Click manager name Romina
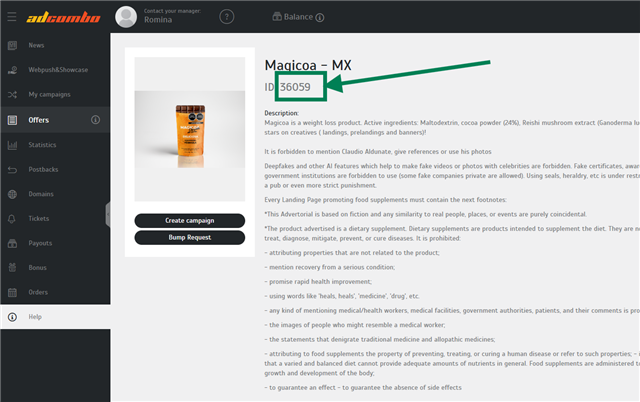Viewport: 640px width, 402px height. (x=158, y=20)
